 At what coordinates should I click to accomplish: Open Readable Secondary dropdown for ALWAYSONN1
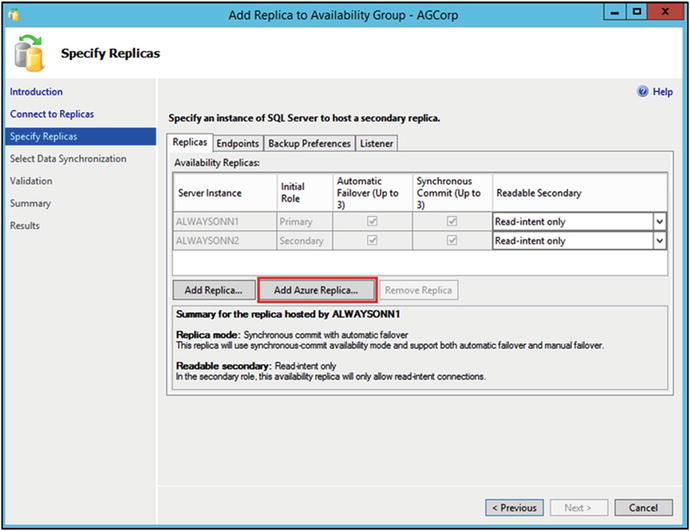pyautogui.click(x=659, y=222)
